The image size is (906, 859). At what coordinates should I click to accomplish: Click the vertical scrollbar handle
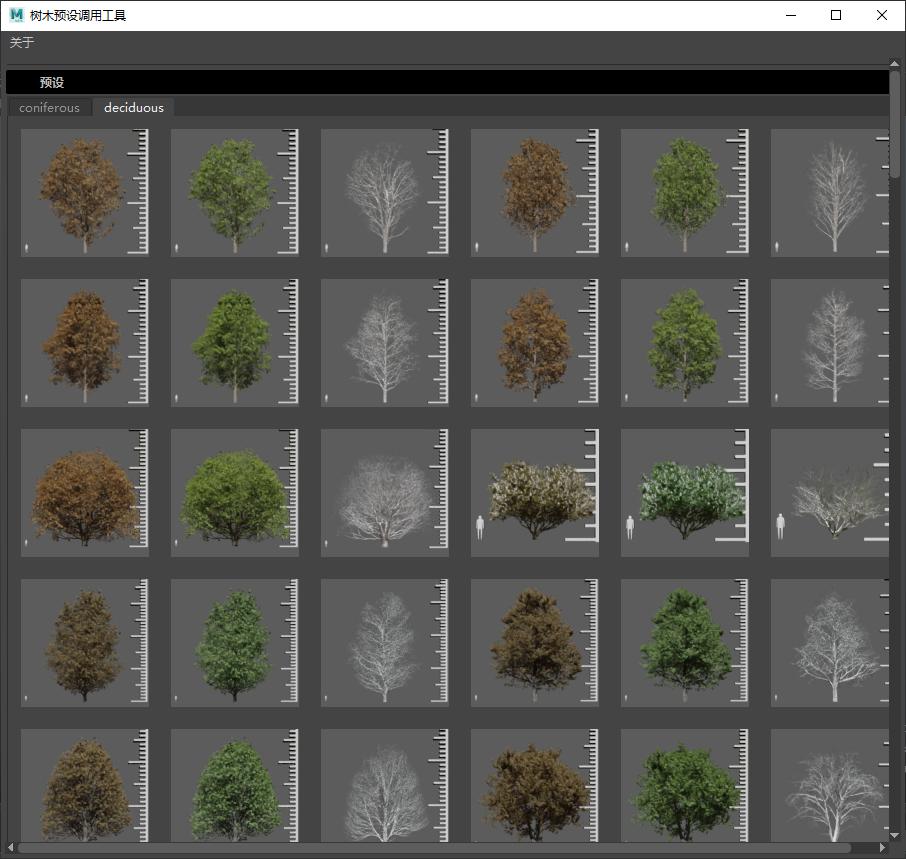[895, 125]
